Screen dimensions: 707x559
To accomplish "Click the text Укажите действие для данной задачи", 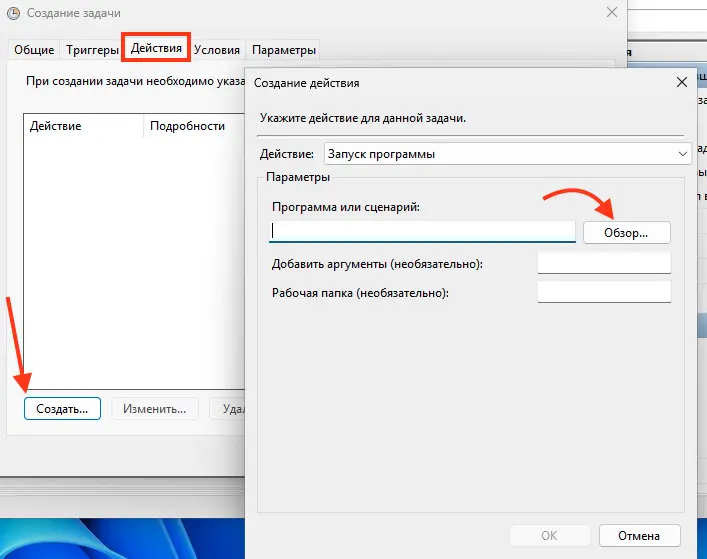I will [x=363, y=118].
